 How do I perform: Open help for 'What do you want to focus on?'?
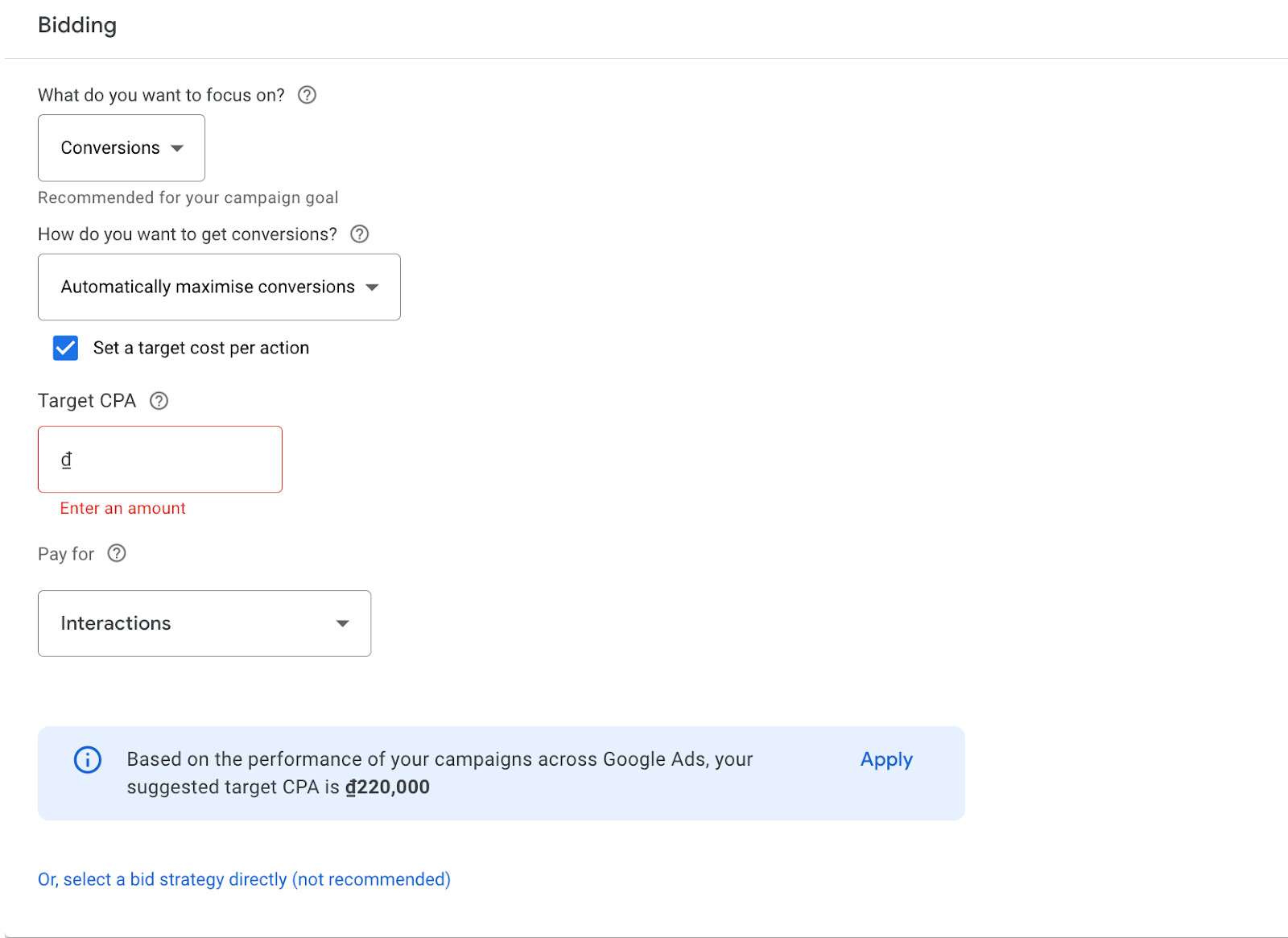click(307, 95)
